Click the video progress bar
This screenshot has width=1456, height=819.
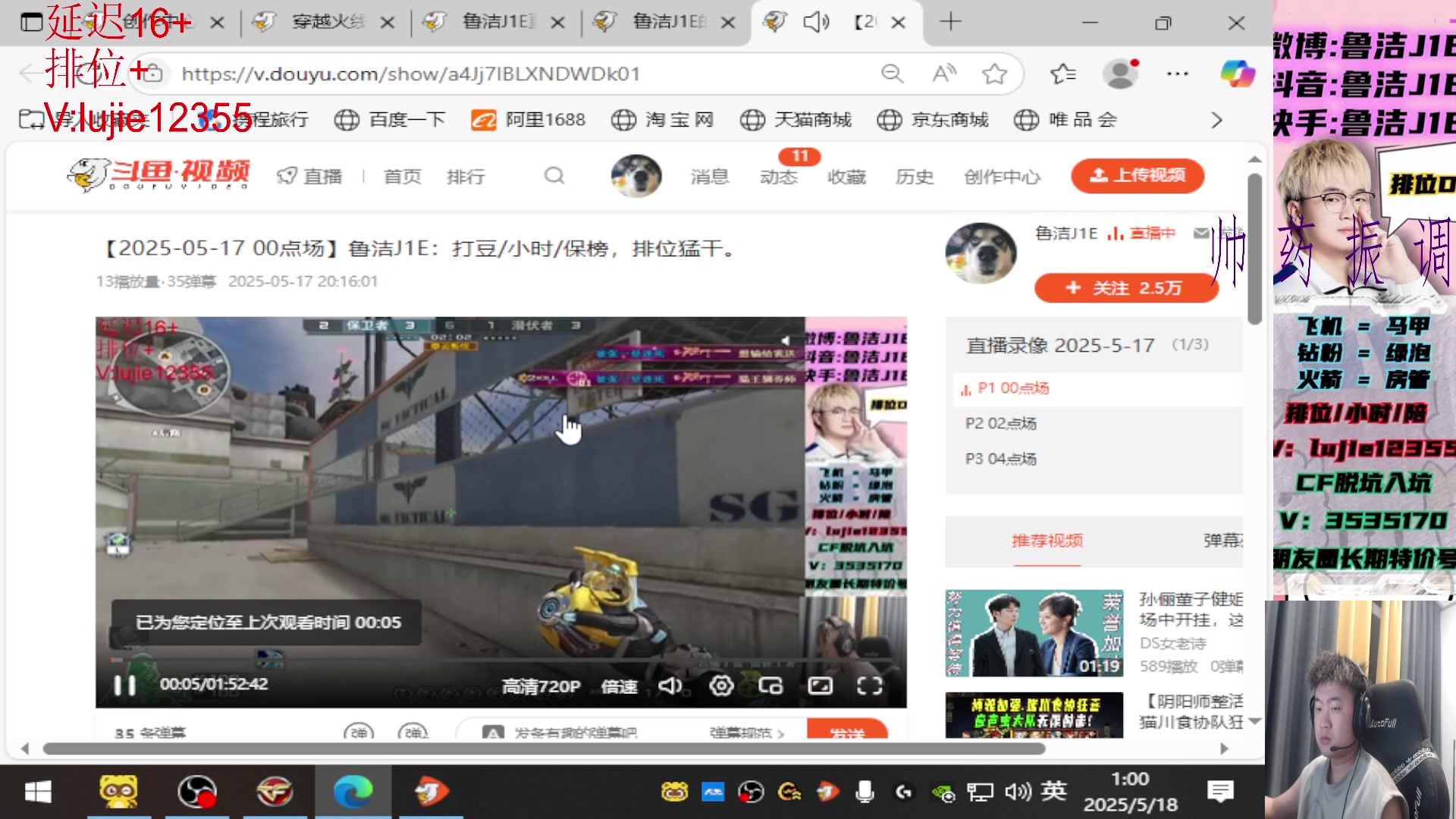point(500,661)
